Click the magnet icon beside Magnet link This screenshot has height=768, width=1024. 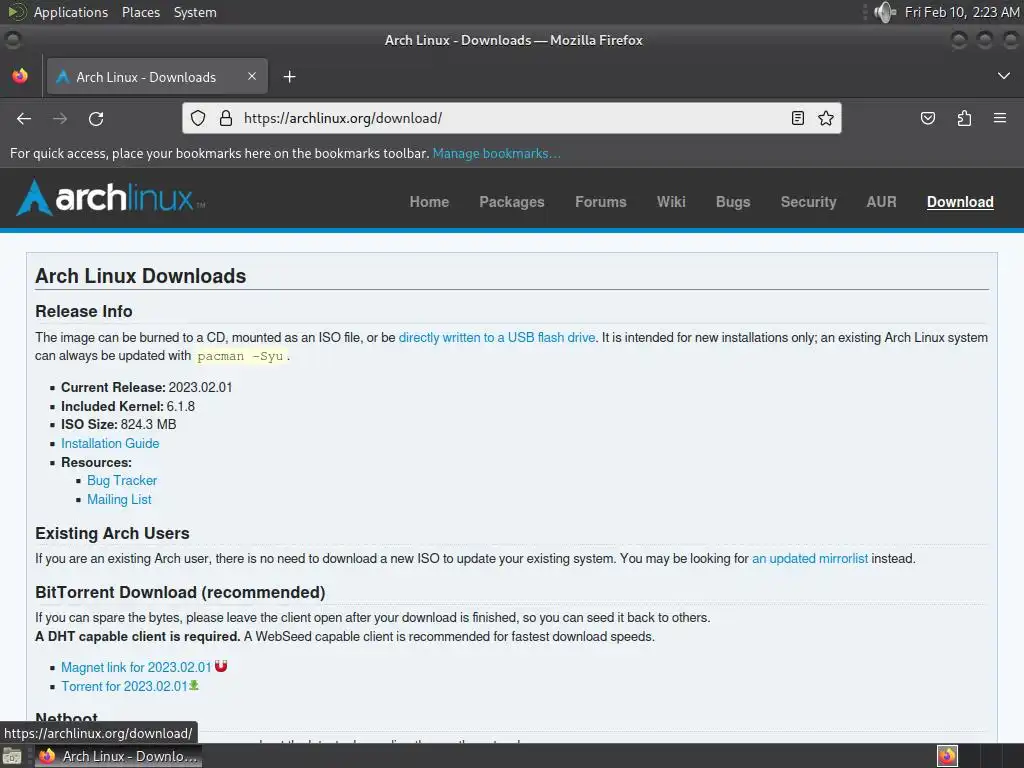click(x=221, y=666)
